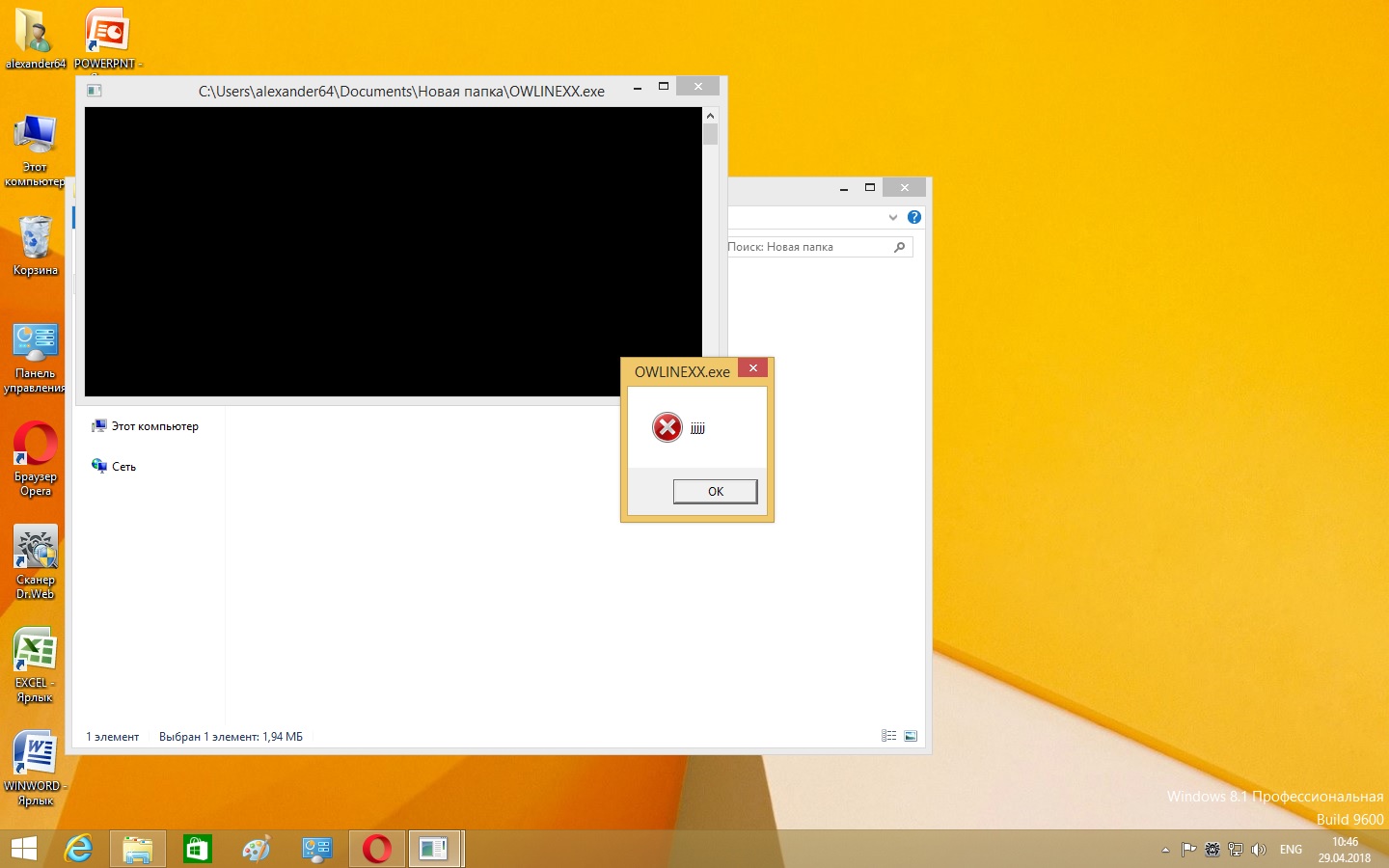
Task: Open the WINWORD desktop shortcut
Action: (36, 755)
